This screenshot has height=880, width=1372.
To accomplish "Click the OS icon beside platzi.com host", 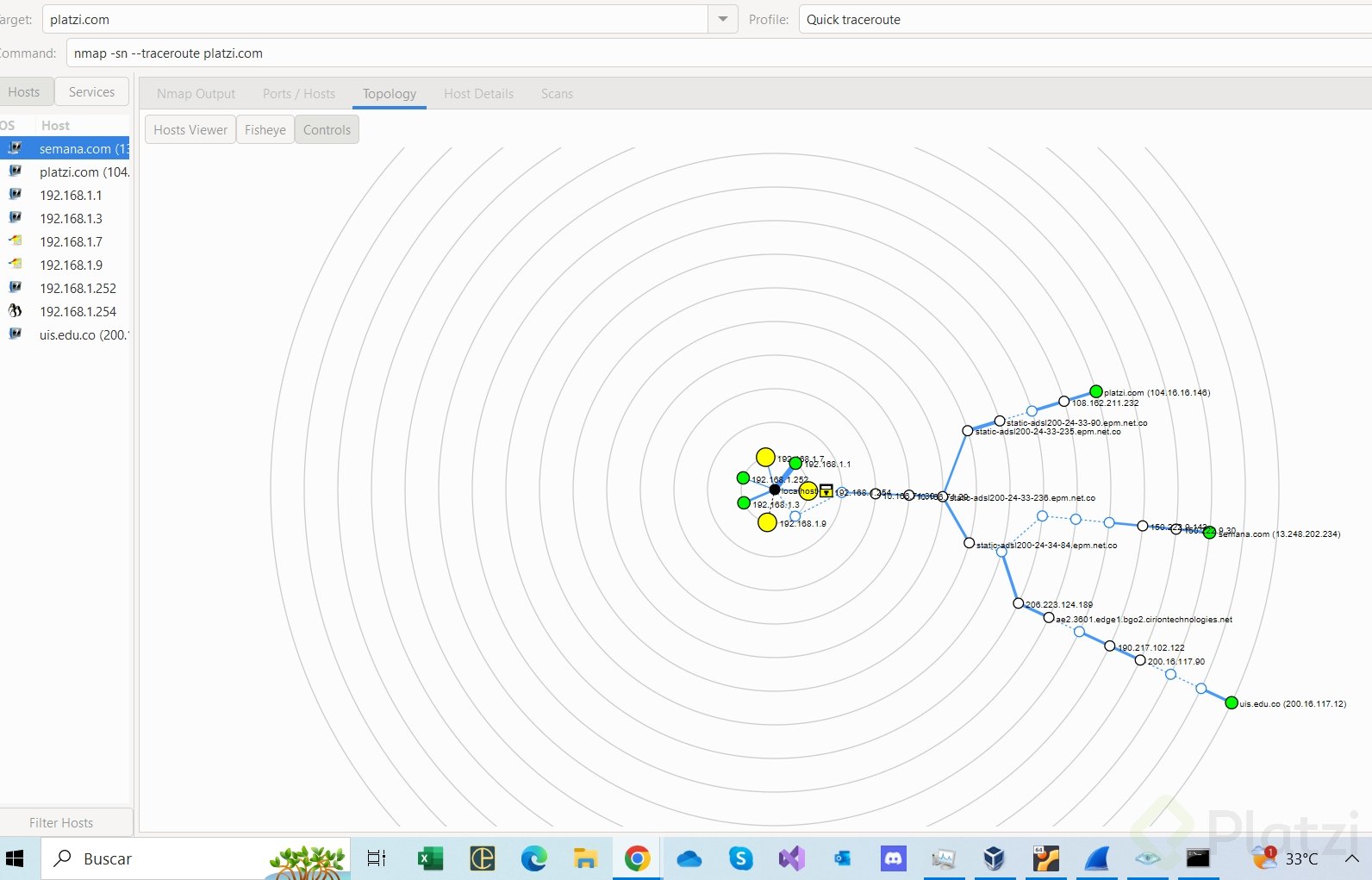I will (15, 172).
